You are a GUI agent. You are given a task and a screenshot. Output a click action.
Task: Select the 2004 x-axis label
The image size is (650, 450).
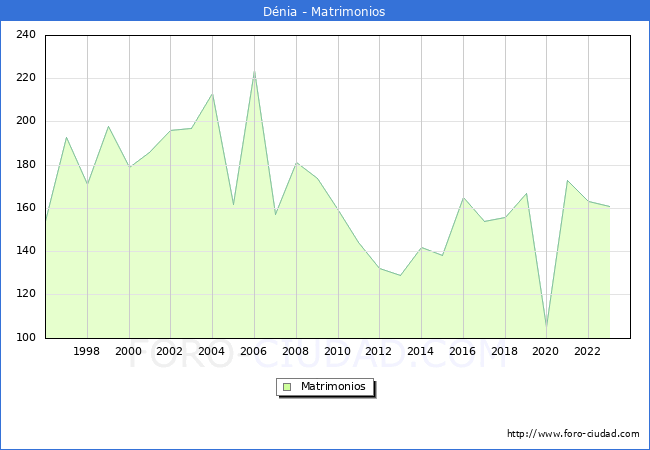(x=212, y=351)
